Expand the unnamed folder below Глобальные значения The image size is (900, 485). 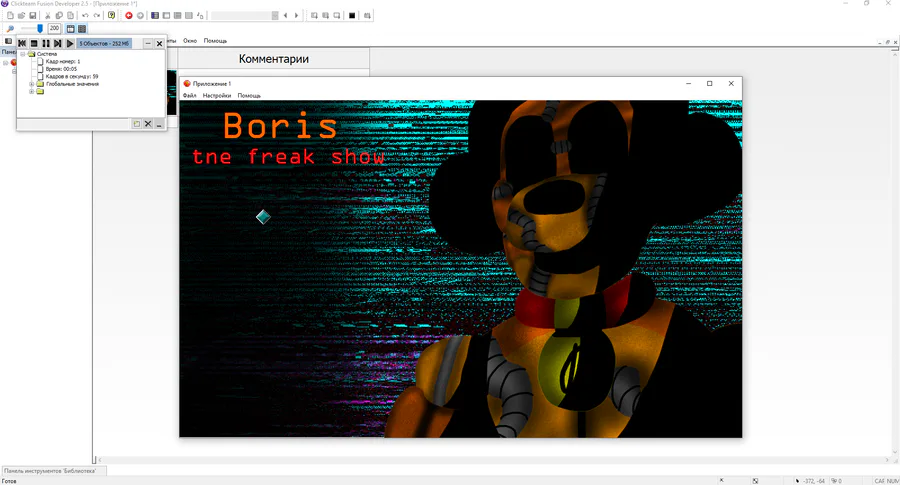pos(32,91)
